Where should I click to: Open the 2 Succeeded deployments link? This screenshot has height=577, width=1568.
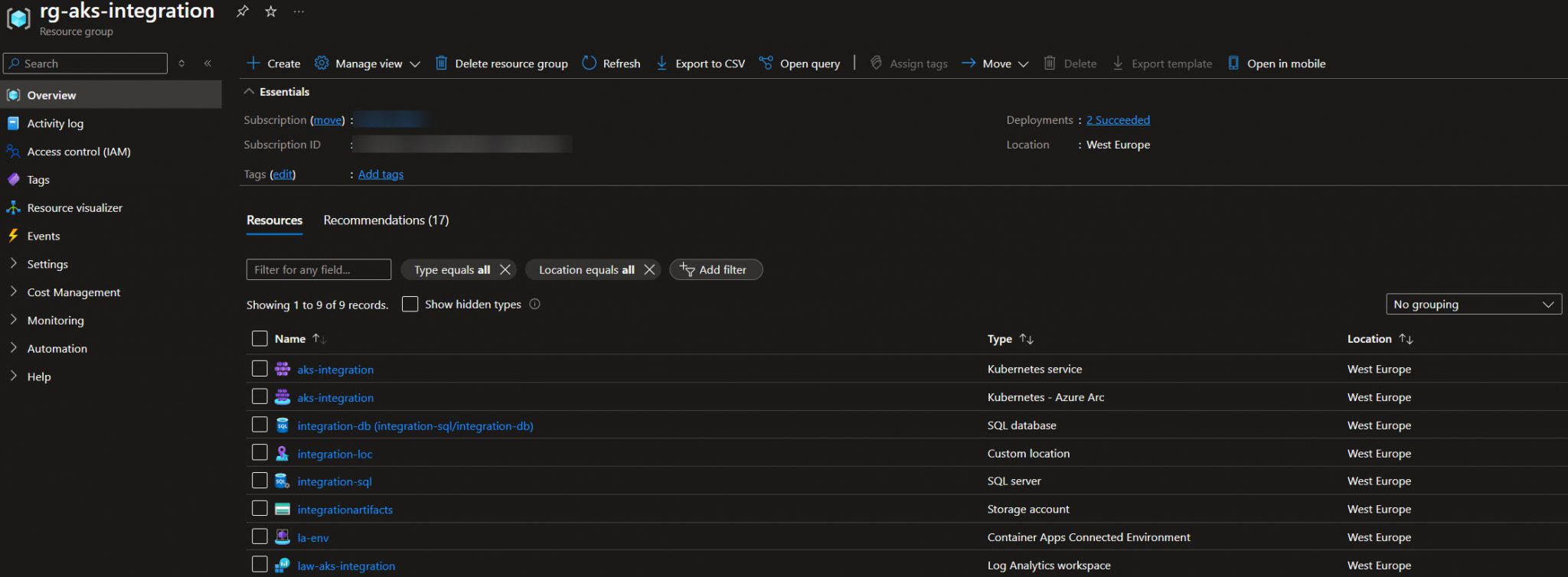[1118, 120]
